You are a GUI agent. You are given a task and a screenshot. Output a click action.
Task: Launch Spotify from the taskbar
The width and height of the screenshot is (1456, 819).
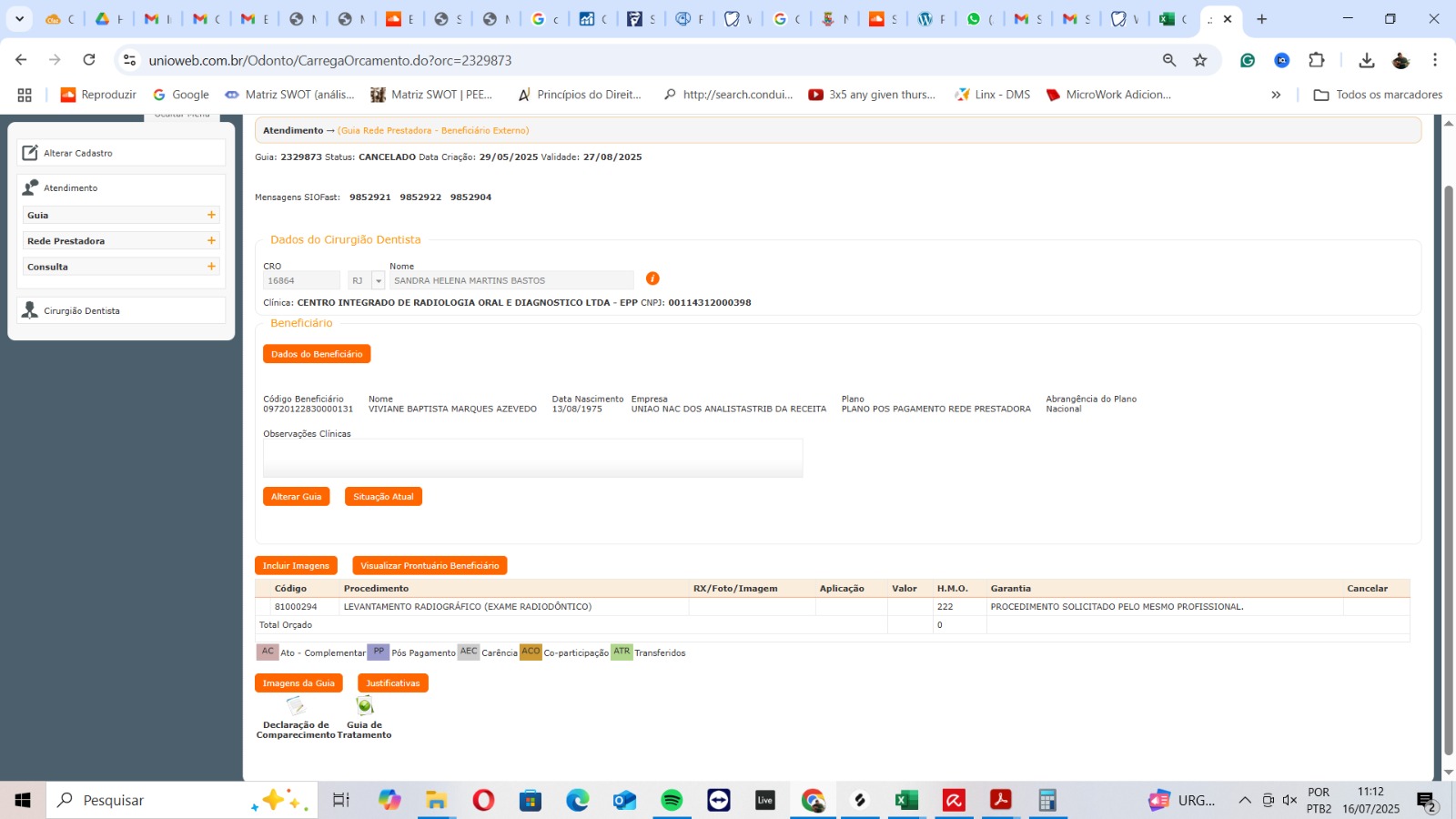click(672, 800)
